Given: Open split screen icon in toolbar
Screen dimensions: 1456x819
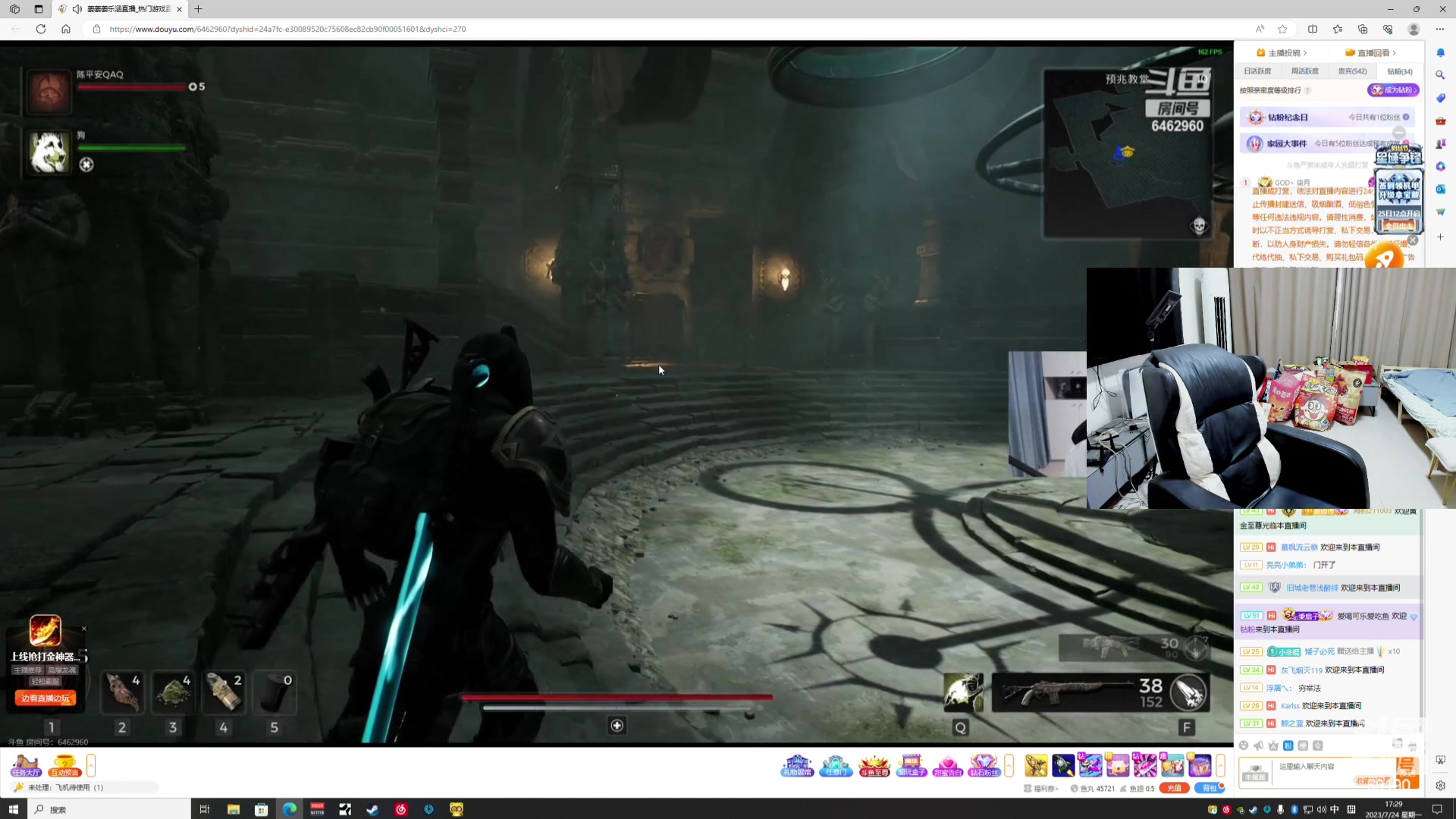Looking at the screenshot, I should pyautogui.click(x=1313, y=29).
